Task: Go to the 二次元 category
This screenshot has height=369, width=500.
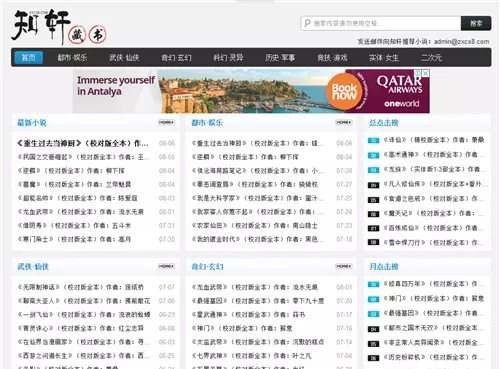Action: tap(432, 58)
